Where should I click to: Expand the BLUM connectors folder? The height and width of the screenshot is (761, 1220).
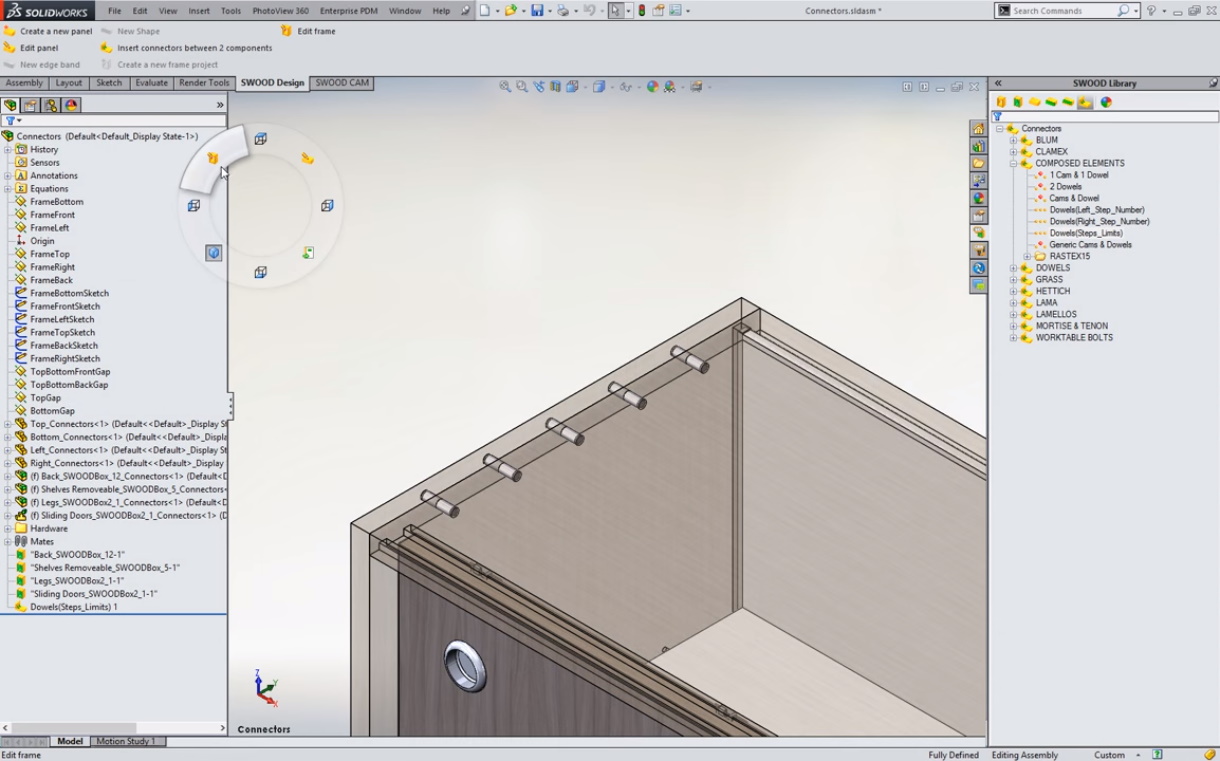pyautogui.click(x=1013, y=140)
